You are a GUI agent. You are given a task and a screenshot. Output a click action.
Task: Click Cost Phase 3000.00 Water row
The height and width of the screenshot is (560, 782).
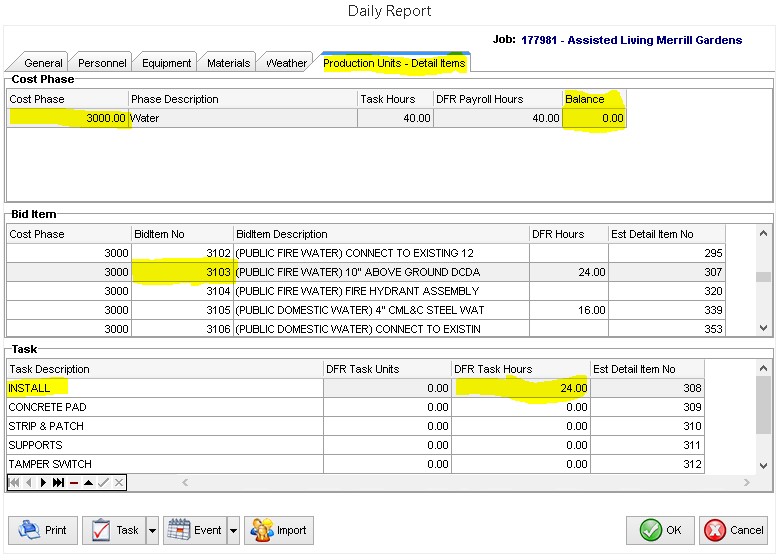tap(316, 118)
